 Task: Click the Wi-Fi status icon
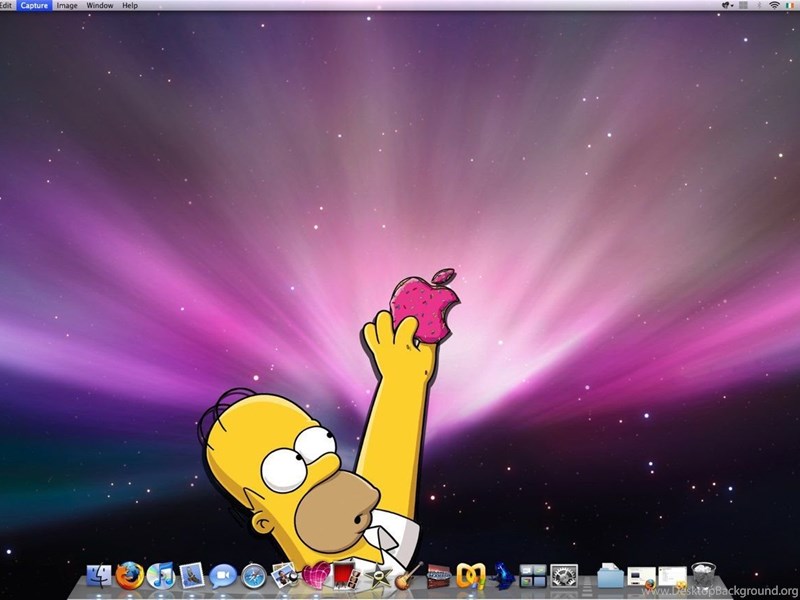pos(774,5)
